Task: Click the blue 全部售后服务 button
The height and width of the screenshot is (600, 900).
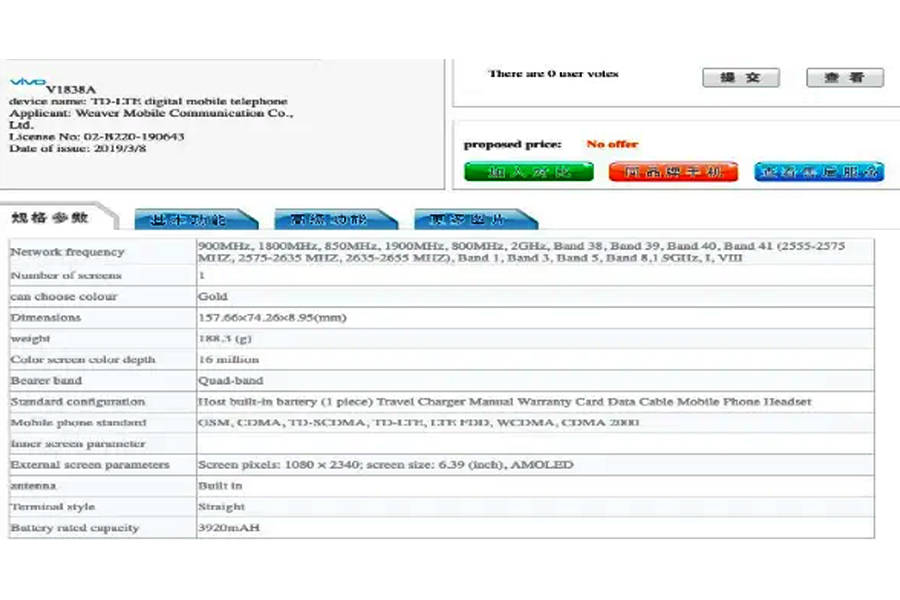Action: click(818, 172)
